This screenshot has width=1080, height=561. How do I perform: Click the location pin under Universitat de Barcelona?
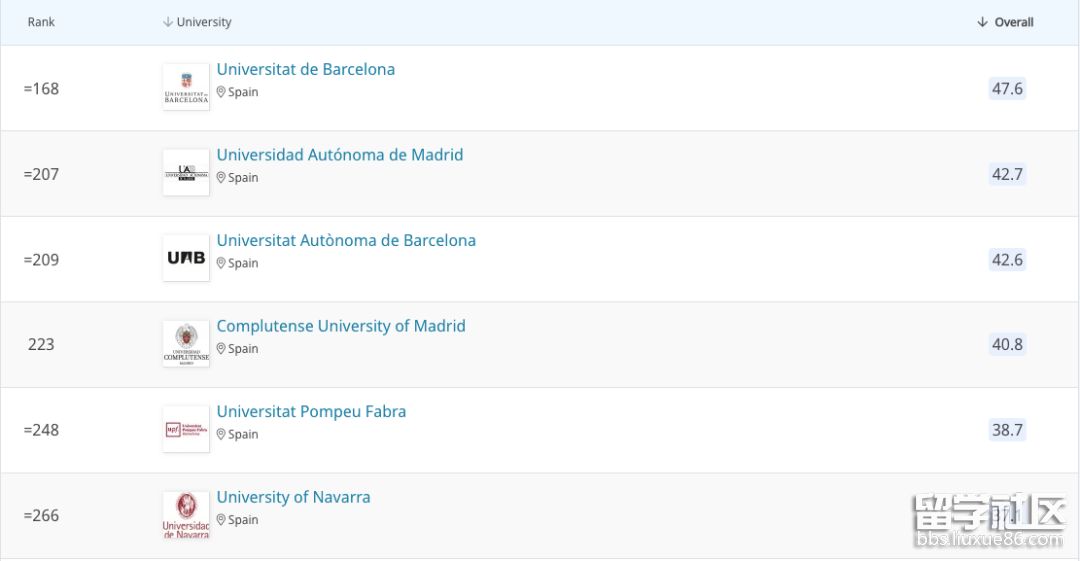tap(221, 92)
